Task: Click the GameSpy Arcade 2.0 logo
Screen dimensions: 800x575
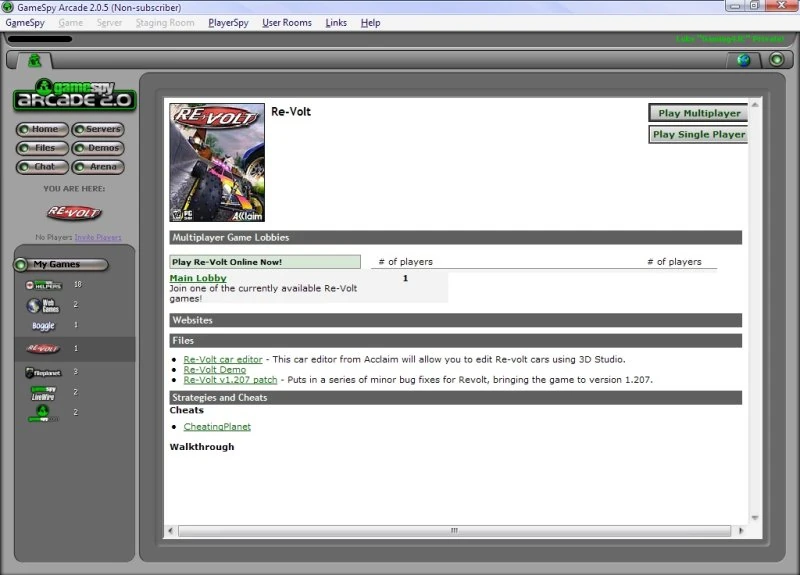Action: tap(74, 95)
